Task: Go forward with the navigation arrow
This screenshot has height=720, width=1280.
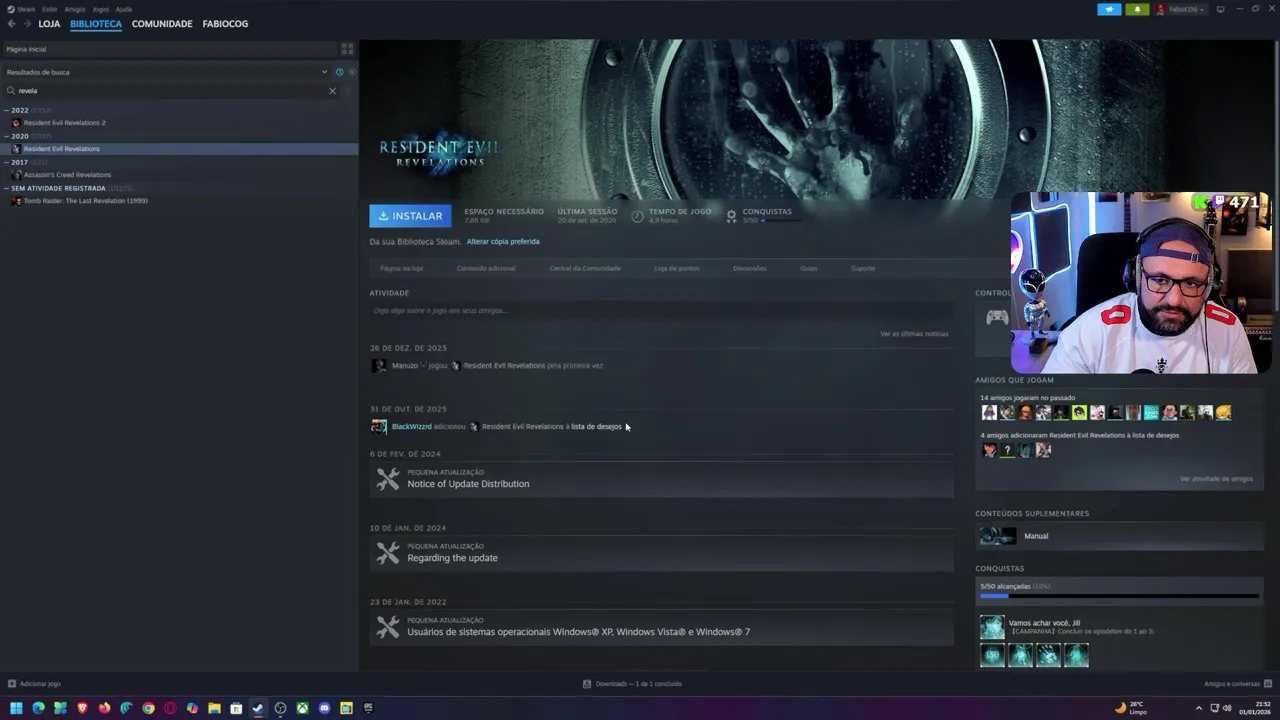Action: point(26,24)
